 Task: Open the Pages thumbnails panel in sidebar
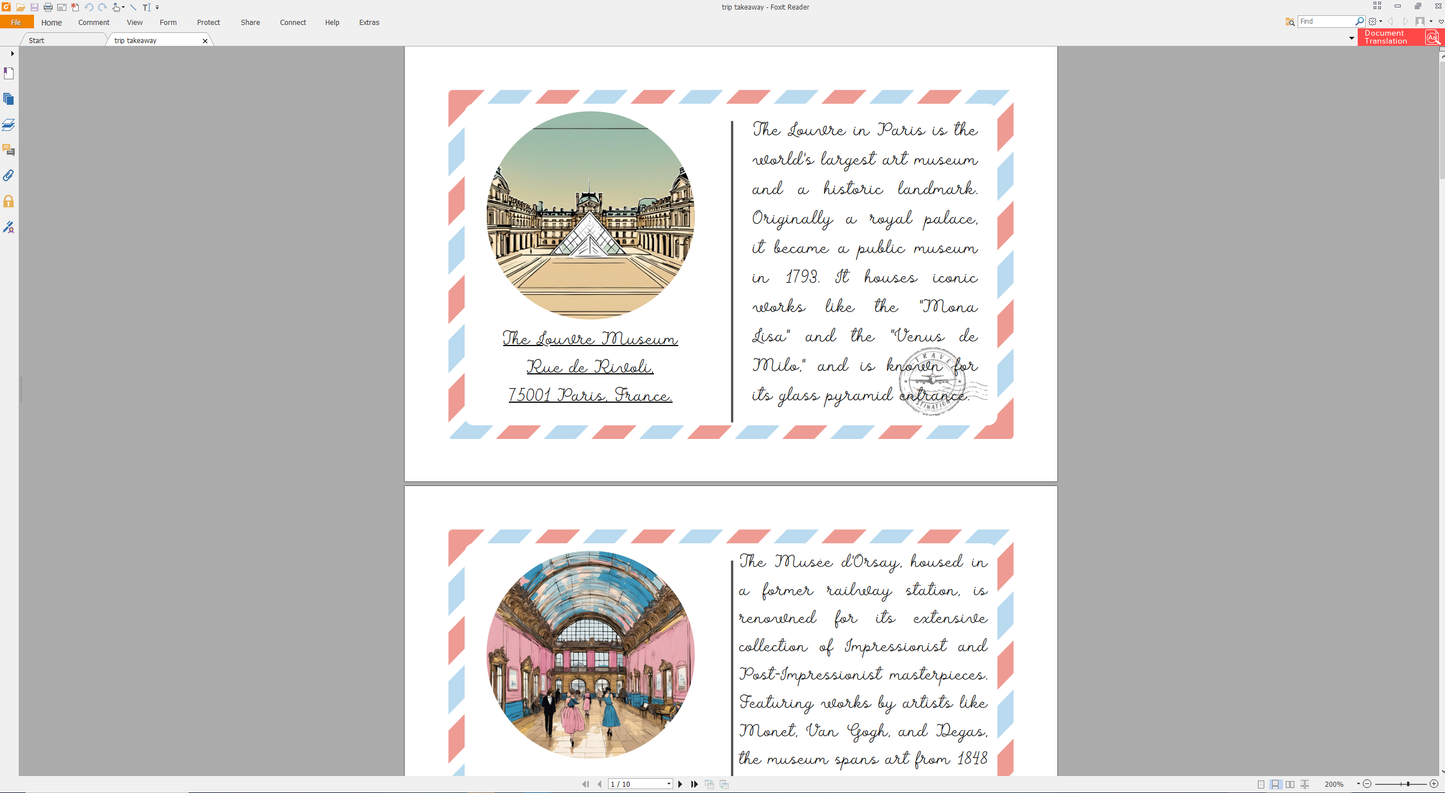9,99
